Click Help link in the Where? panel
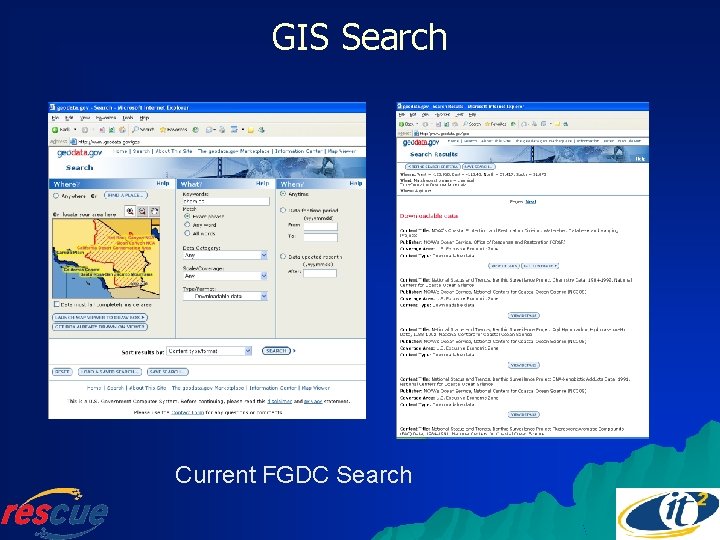 click(163, 183)
